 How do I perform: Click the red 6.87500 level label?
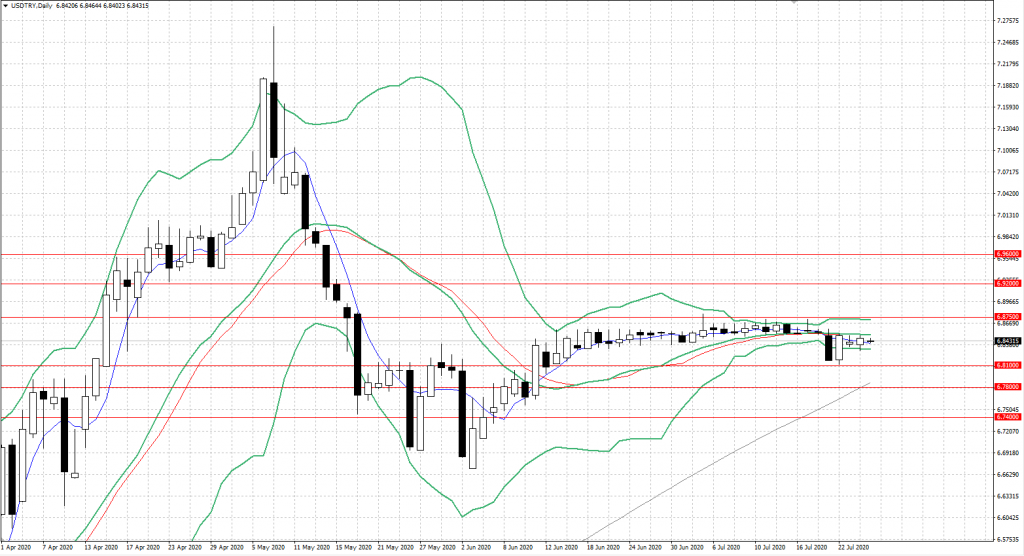click(1007, 318)
